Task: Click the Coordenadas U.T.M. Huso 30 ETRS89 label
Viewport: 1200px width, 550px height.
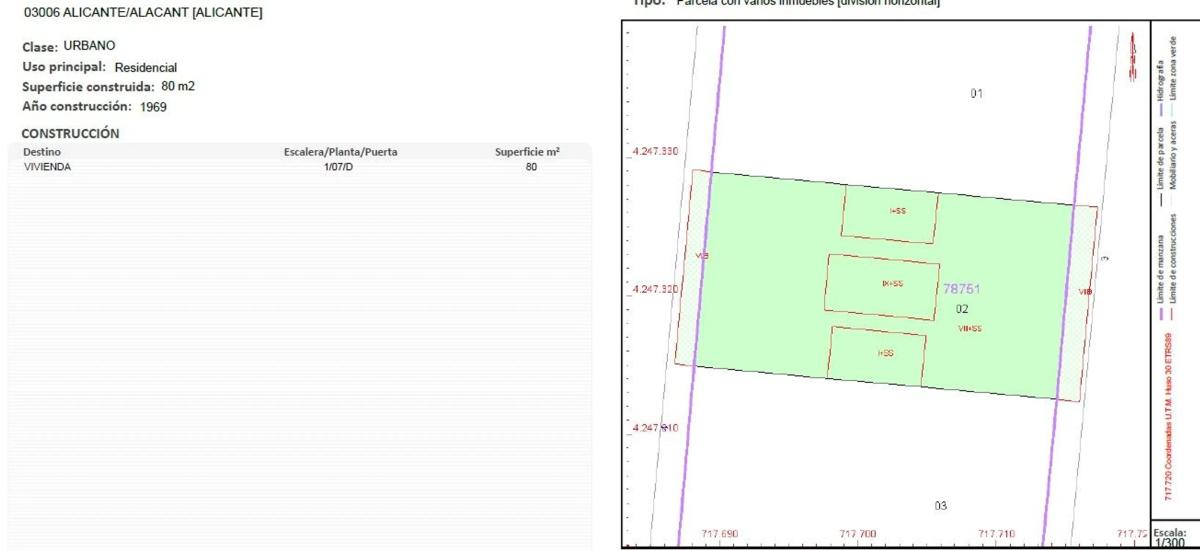Action: click(1168, 419)
